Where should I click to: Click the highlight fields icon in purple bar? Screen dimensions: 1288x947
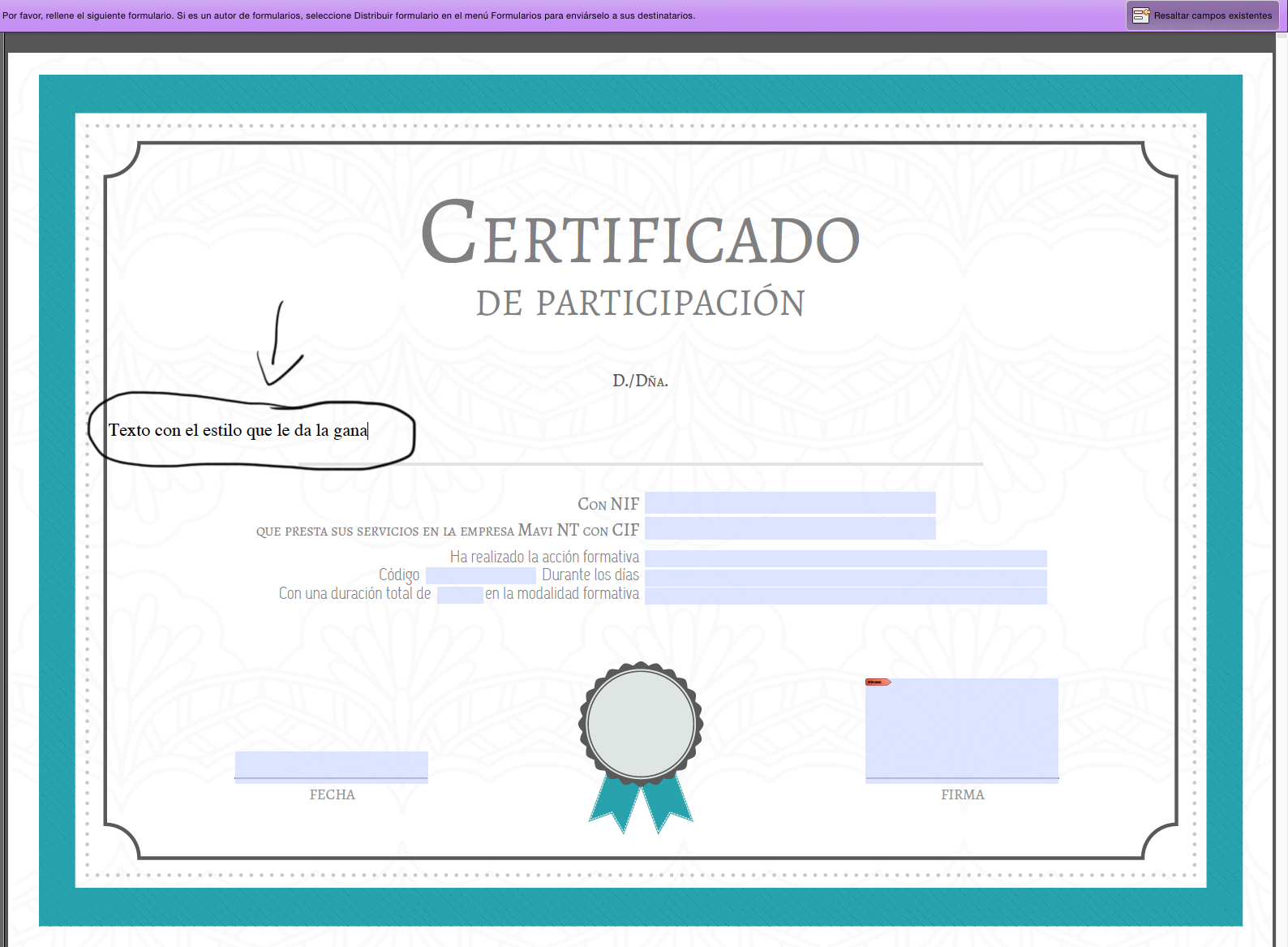(x=1141, y=15)
